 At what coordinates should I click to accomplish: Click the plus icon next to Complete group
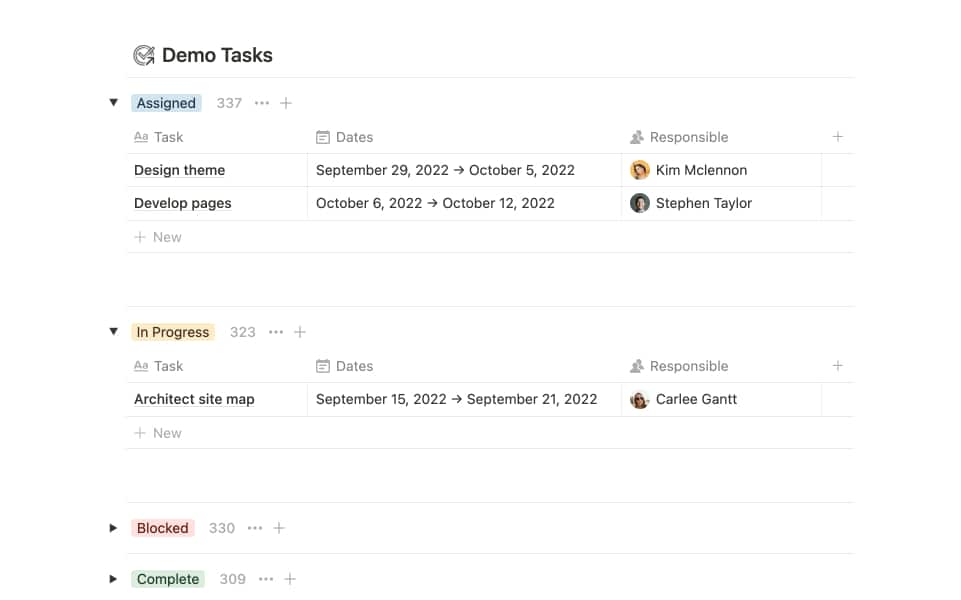pyautogui.click(x=290, y=579)
